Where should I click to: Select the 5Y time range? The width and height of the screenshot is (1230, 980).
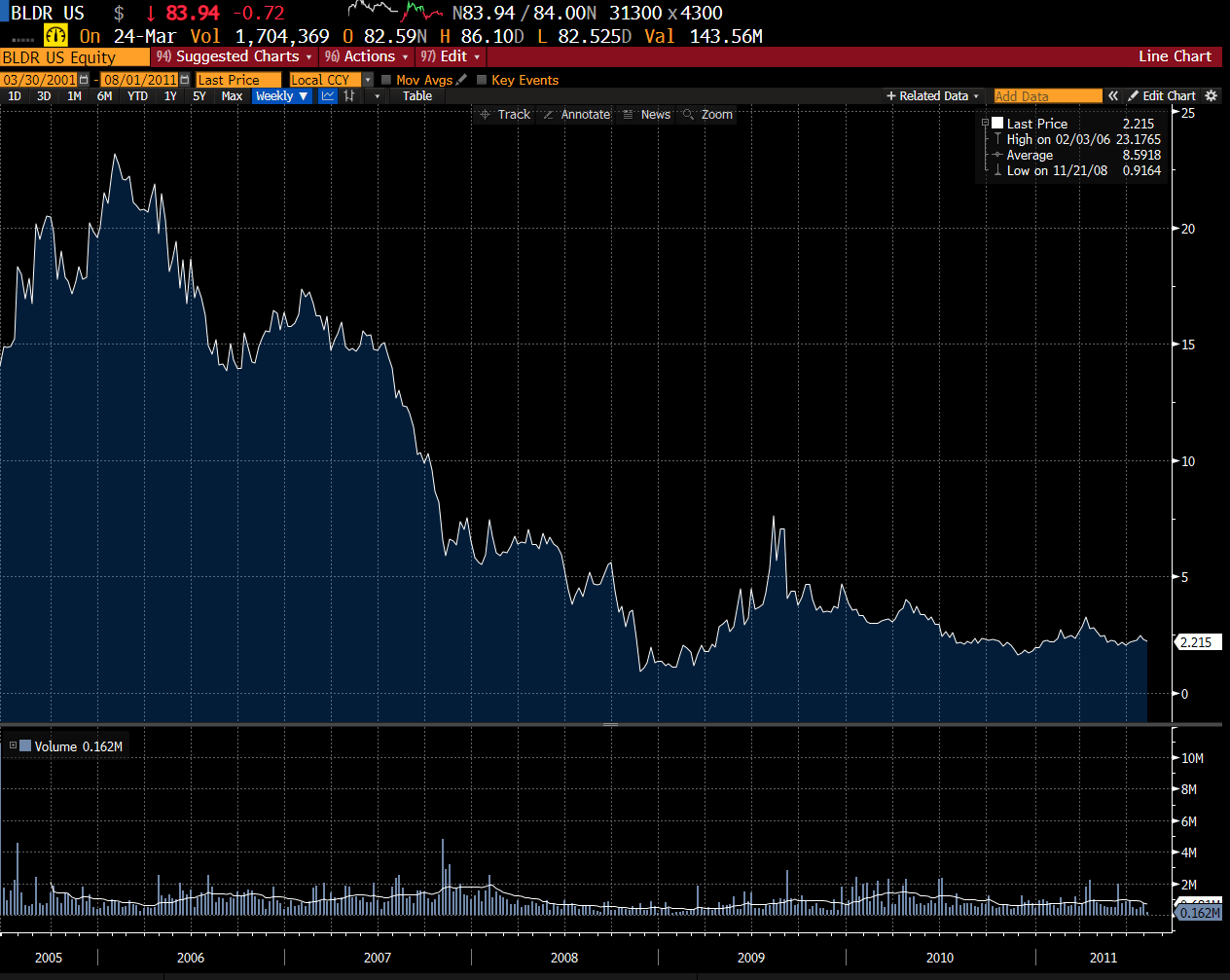coord(199,95)
